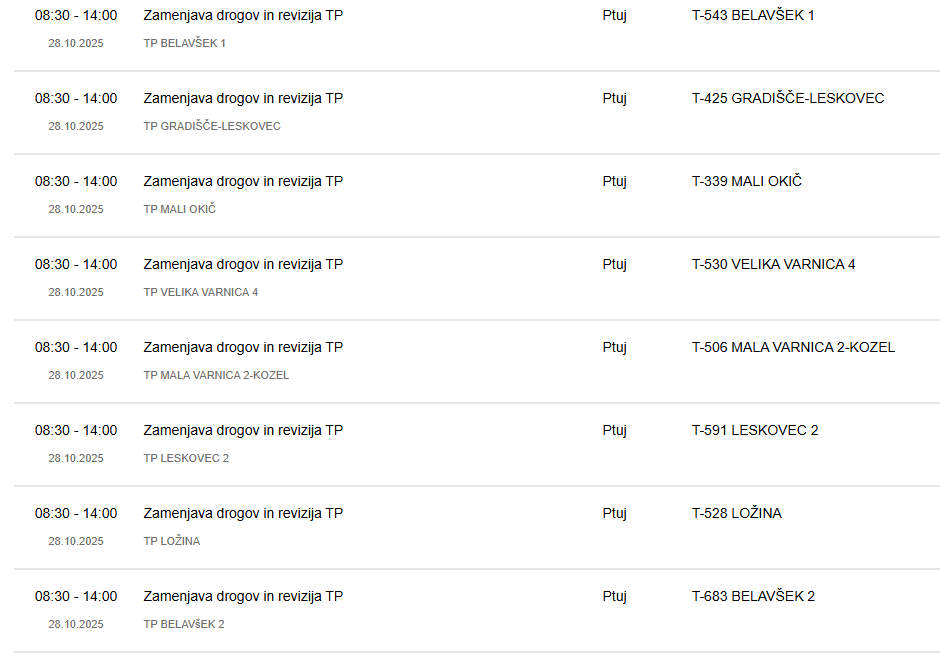Select the T-506 MALA VARNICA 2-KOZEL station label
The image size is (940, 664).
(793, 348)
